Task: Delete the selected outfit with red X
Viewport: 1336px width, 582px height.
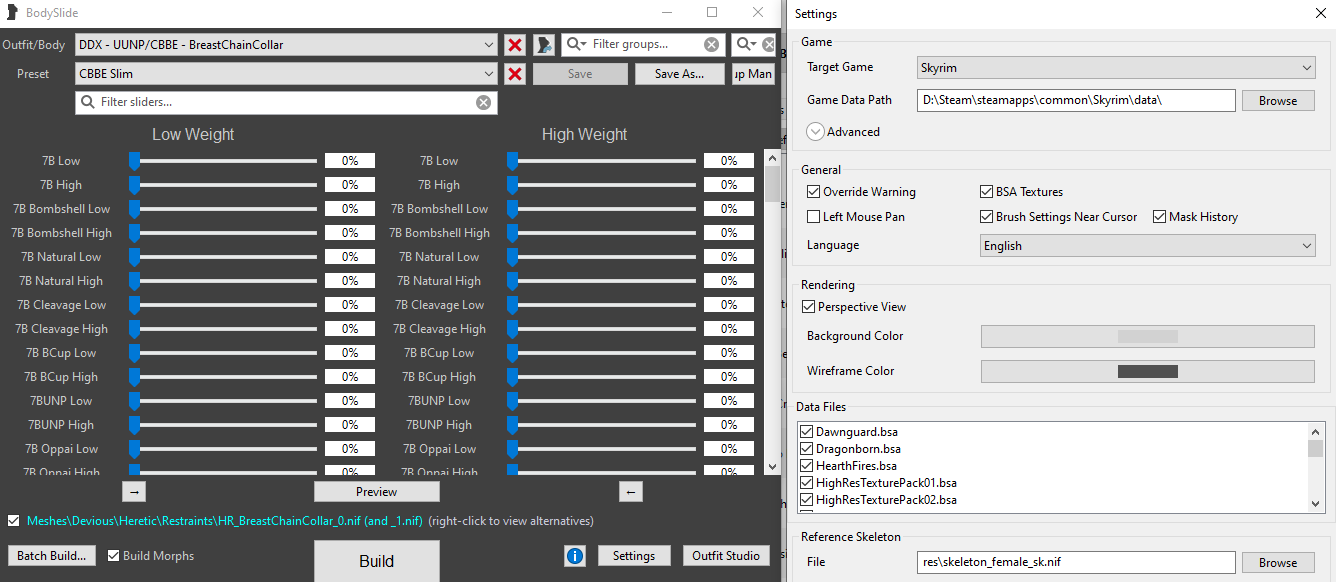Action: point(515,45)
